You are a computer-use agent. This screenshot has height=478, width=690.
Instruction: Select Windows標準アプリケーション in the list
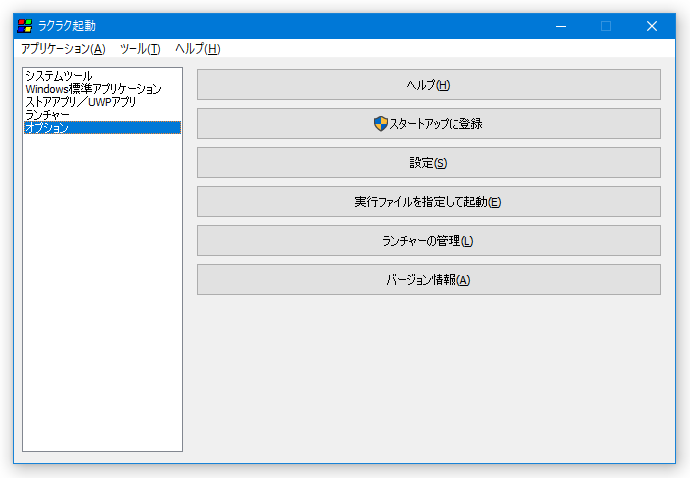(x=102, y=89)
